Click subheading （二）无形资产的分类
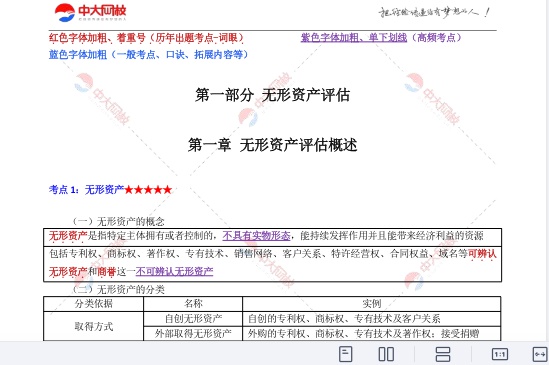This screenshot has height=365, width=549. pyautogui.click(x=118, y=289)
